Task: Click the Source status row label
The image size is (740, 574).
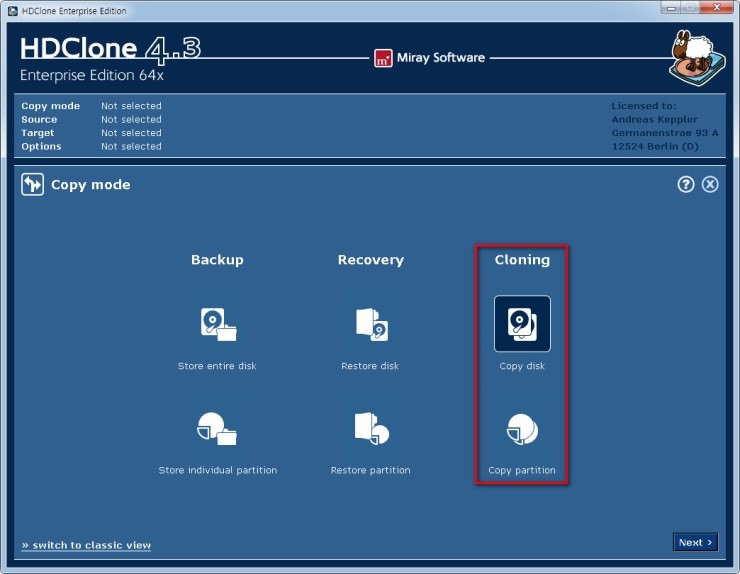Action: coord(39,119)
